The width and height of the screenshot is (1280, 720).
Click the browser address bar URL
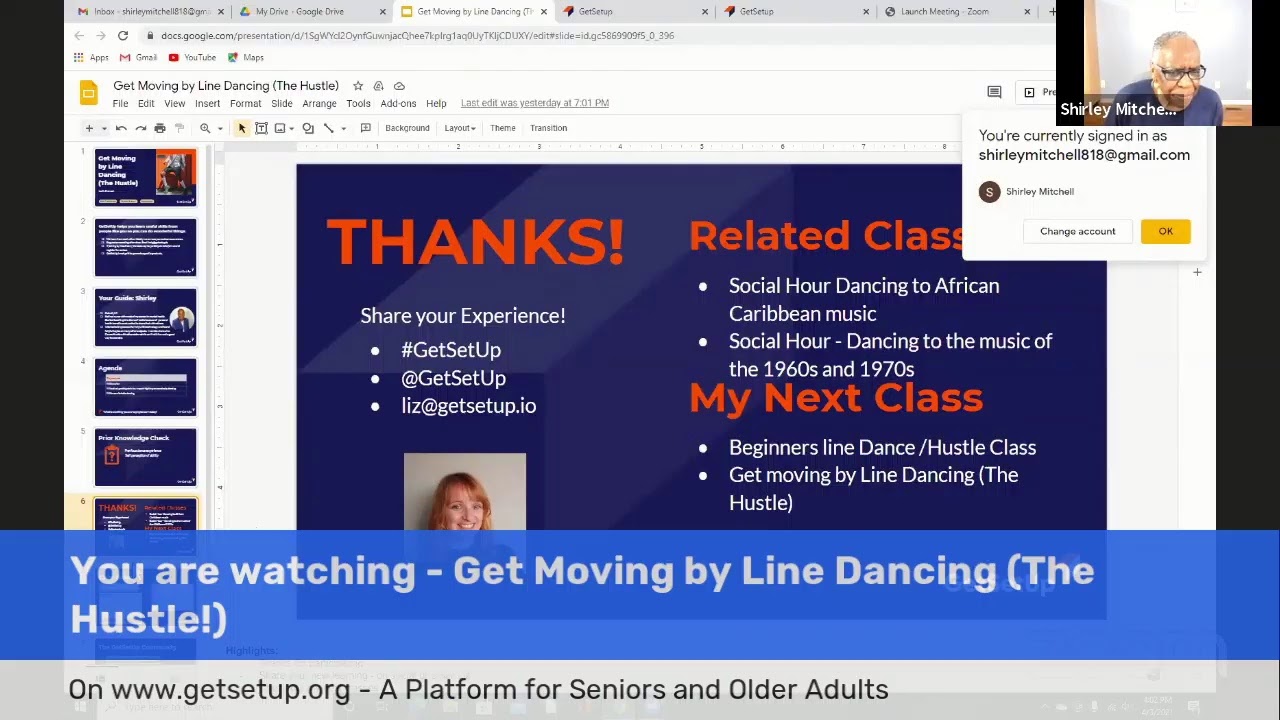[x=417, y=35]
